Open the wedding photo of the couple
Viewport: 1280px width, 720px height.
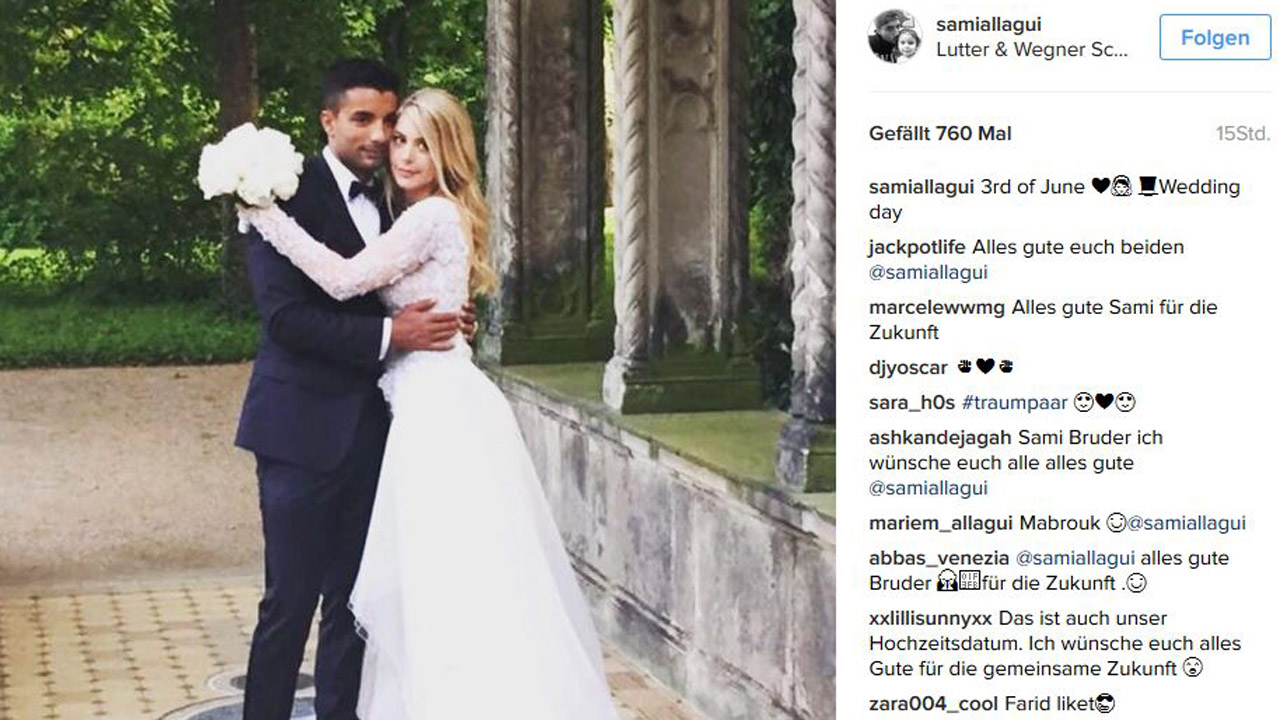[418, 360]
